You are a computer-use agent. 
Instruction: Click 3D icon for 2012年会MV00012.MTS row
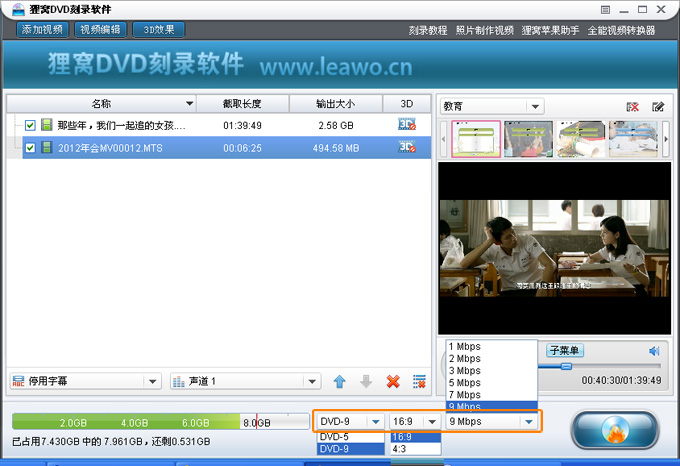[407, 147]
